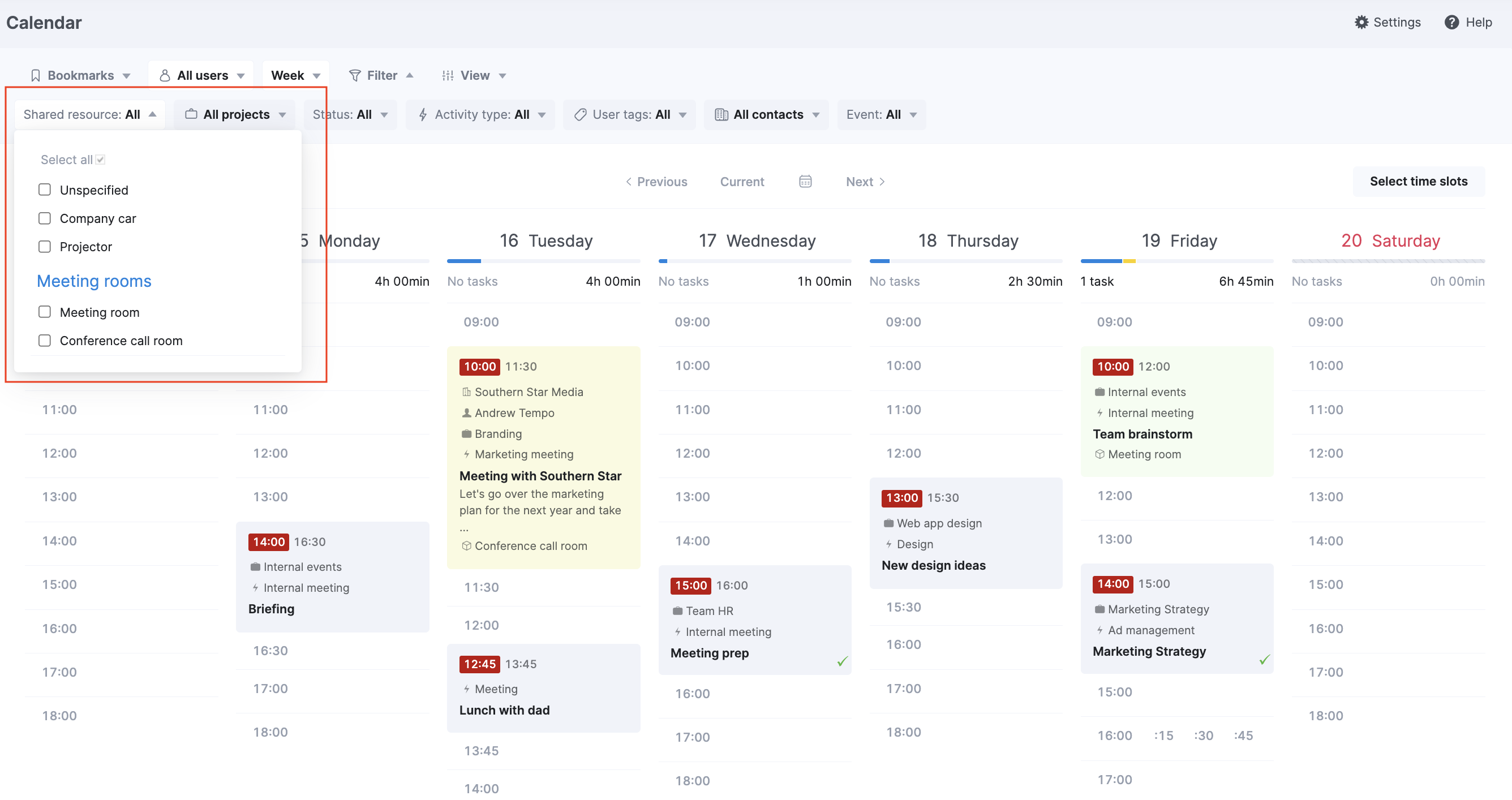Image resolution: width=1512 pixels, height=800 pixels.
Task: Click the Filter funnel icon
Action: pos(355,75)
